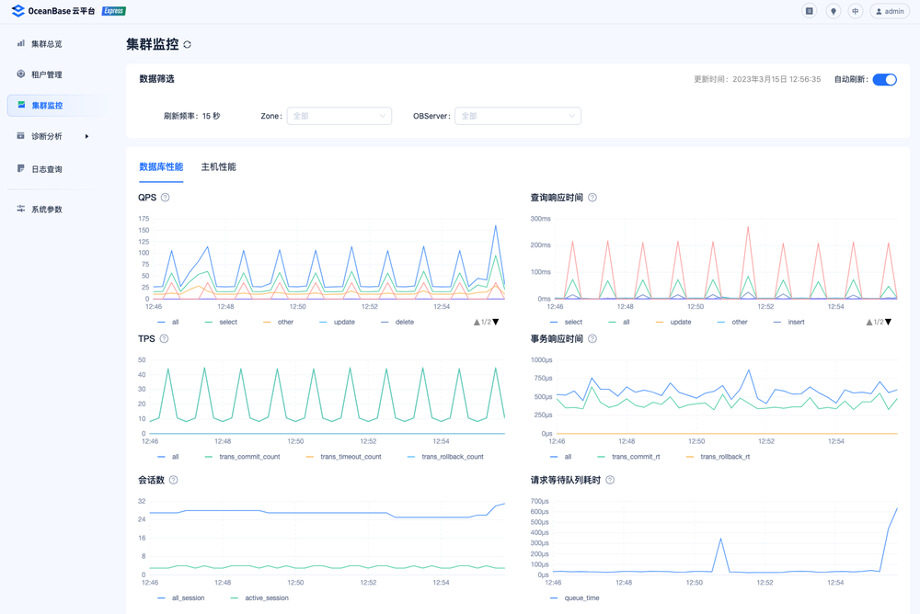The image size is (920, 614).
Task: Click the help icon next to TPS
Action: [164, 339]
